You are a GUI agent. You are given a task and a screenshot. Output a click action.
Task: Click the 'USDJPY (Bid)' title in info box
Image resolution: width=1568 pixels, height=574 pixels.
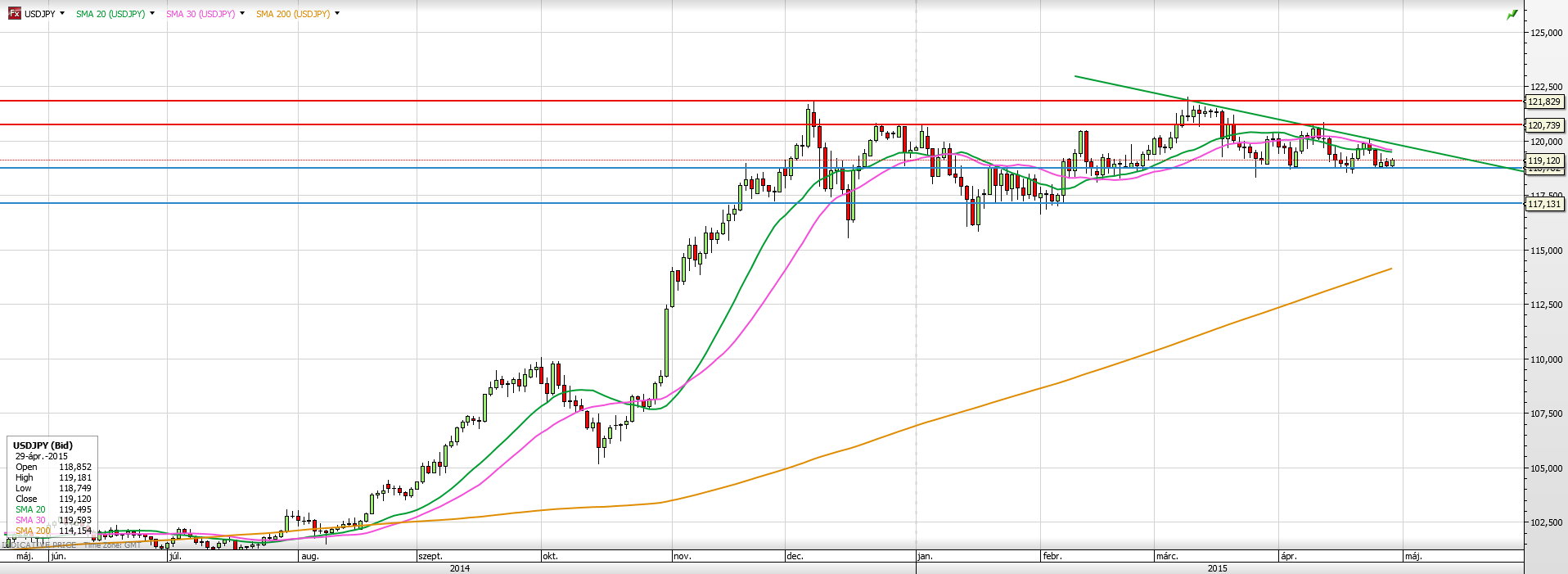pyautogui.click(x=43, y=445)
